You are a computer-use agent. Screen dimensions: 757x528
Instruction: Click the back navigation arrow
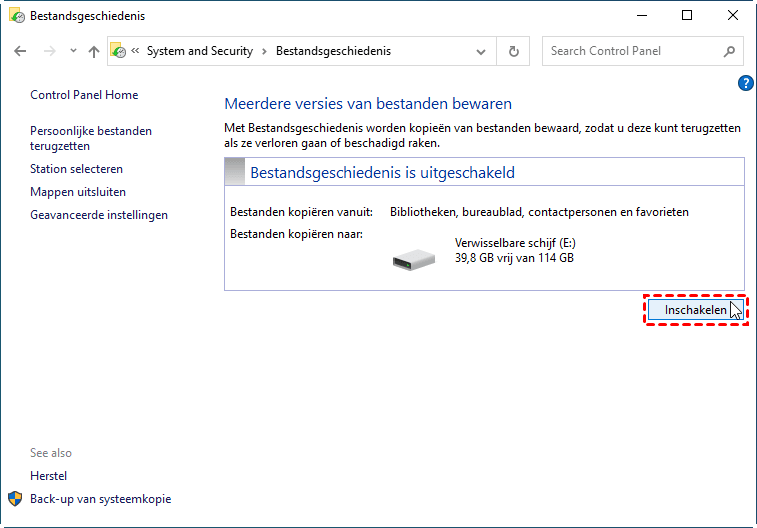point(20,51)
